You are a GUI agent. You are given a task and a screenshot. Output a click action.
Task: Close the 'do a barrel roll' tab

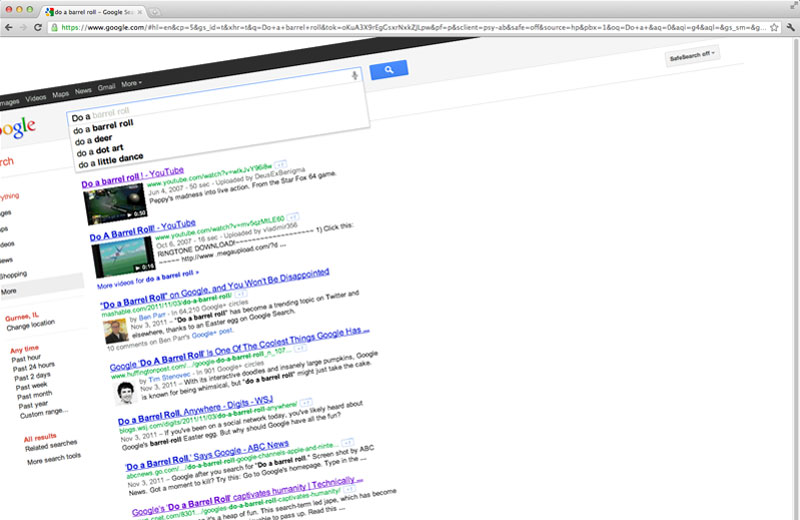140,12
